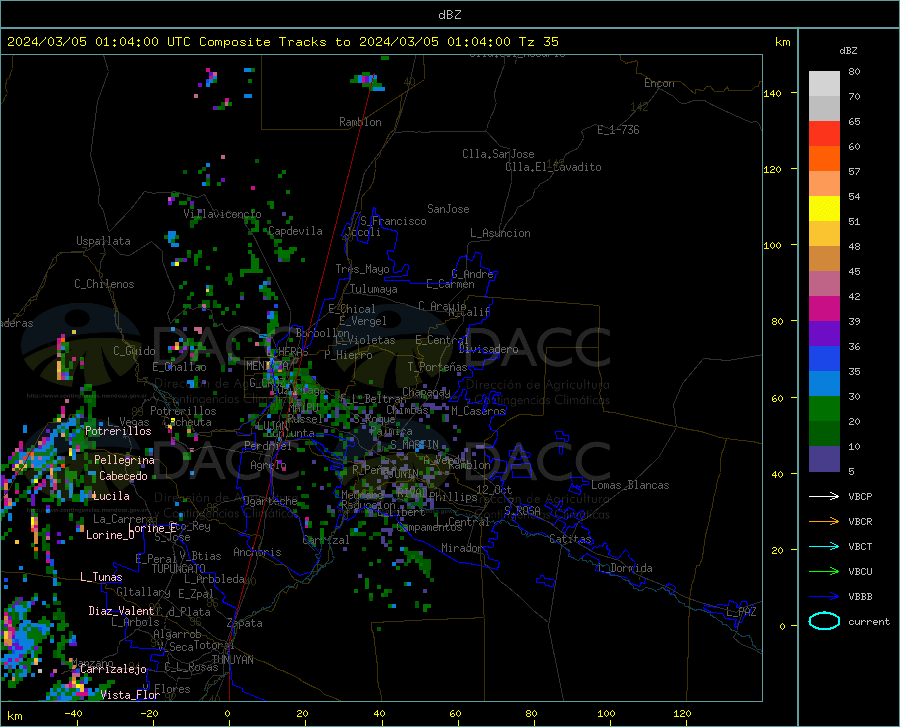Click the Clla.El_Cavadito map label
The image size is (900, 727).
coord(553,167)
